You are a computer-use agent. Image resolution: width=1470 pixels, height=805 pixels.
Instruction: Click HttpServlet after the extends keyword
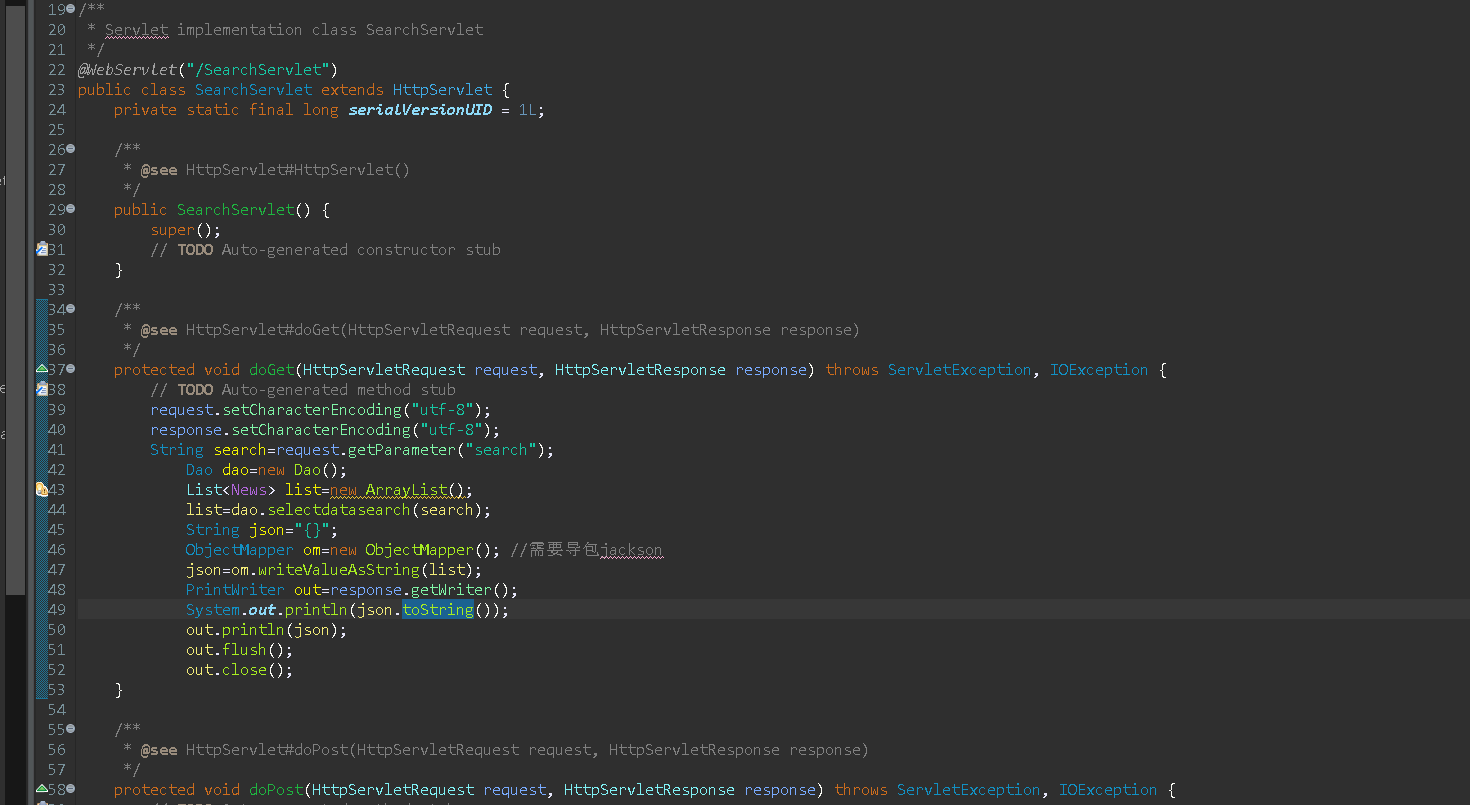[442, 90]
